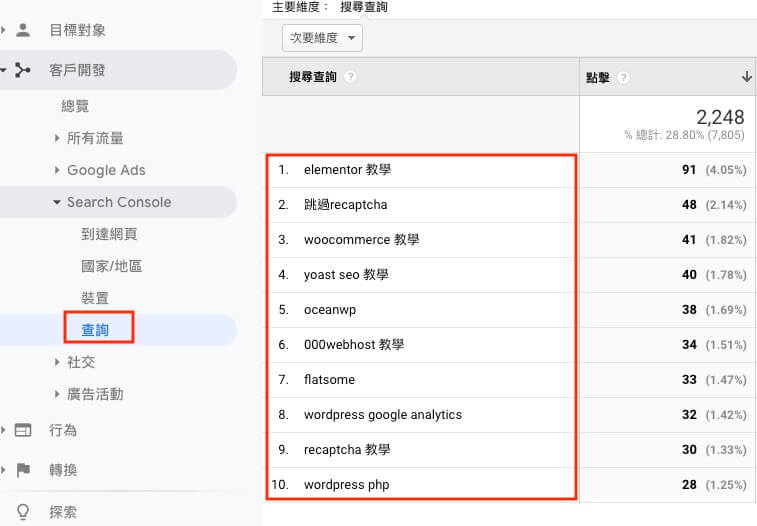Open 行為 in the sidebar
Screen dimensions: 757x526
pyautogui.click(x=63, y=430)
